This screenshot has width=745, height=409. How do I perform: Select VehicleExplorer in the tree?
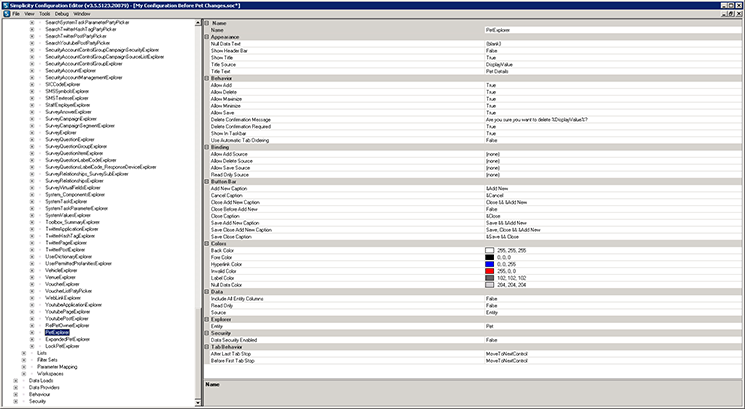(61, 271)
